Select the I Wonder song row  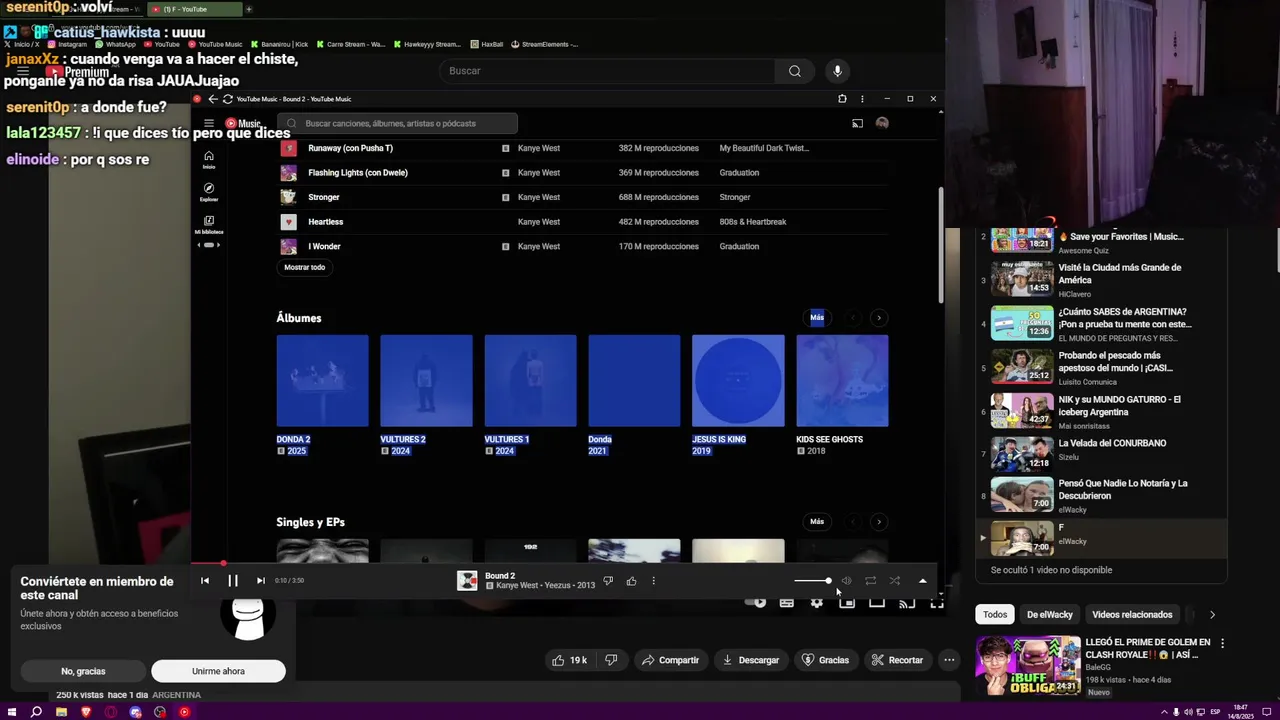coord(582,246)
